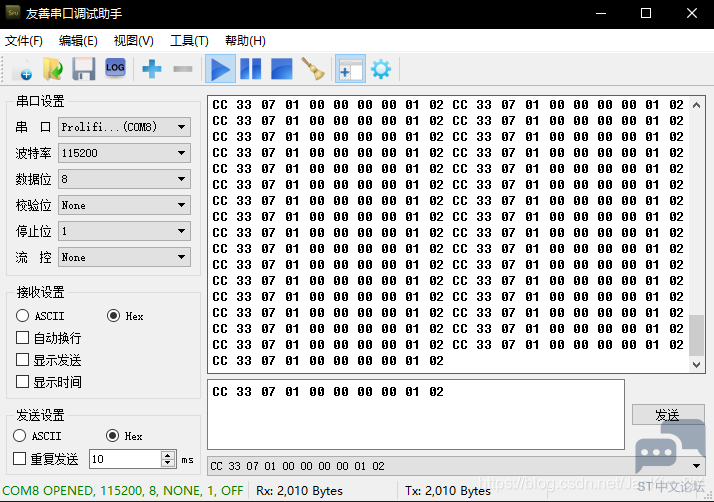This screenshot has height=502, width=714.
Task: Click the 发送 send button
Action: [668, 415]
